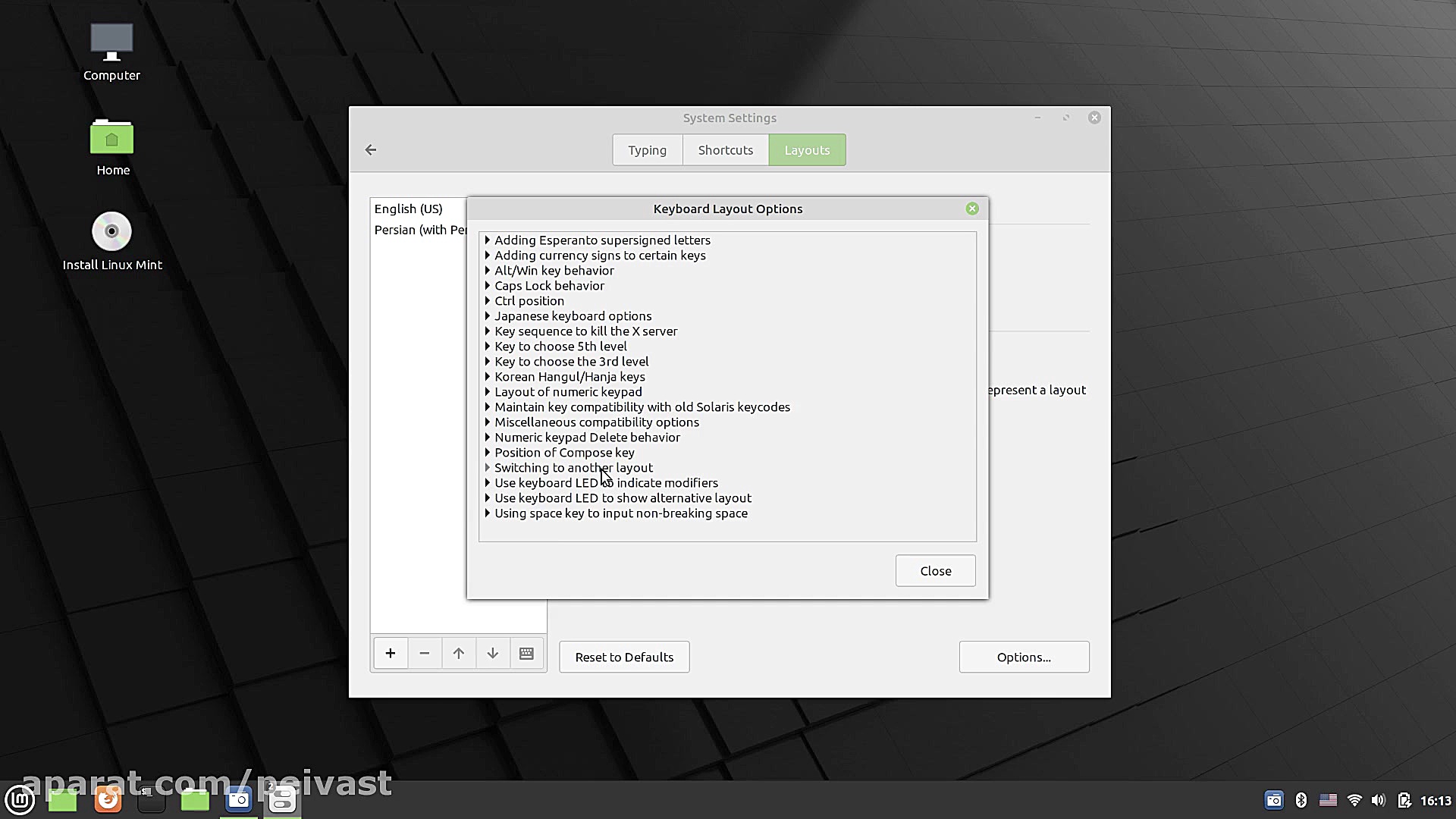Expand Caps Lock behavior options
This screenshot has height=819, width=1456.
[488, 286]
